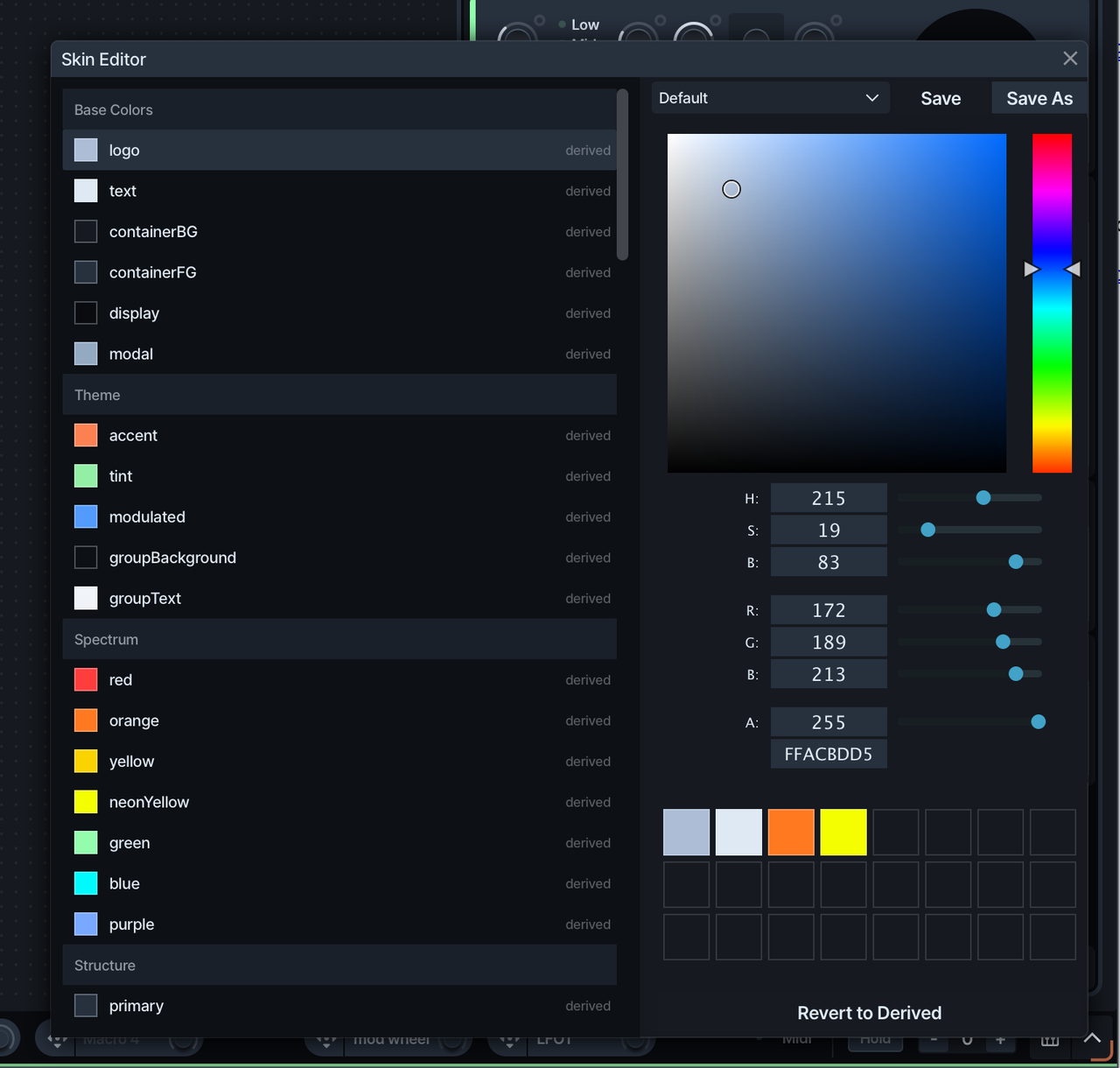
Task: Click the RGB blue value field showing 213
Action: [829, 674]
